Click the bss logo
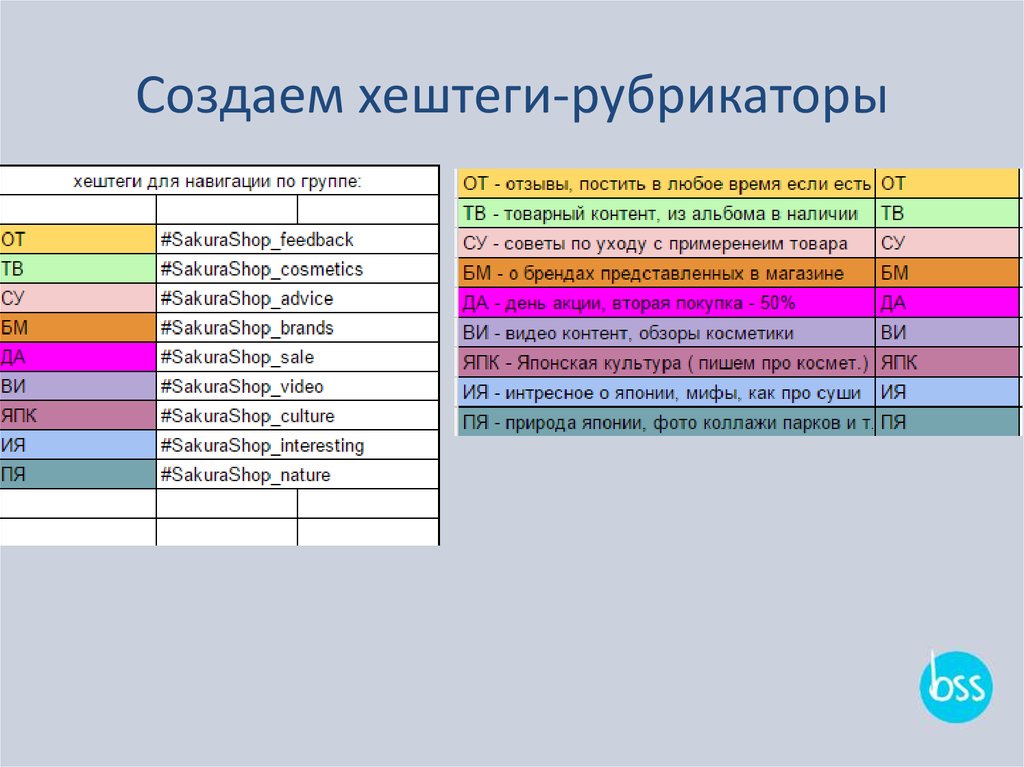The image size is (1024, 767). pyautogui.click(x=956, y=687)
